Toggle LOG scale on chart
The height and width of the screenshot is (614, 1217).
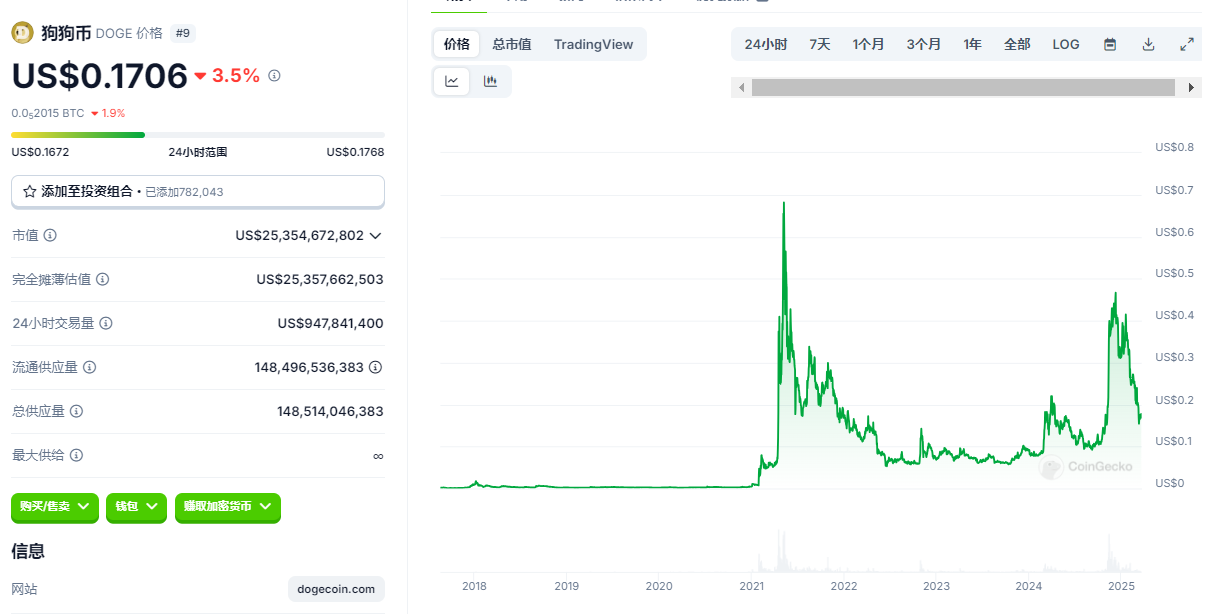point(1066,44)
